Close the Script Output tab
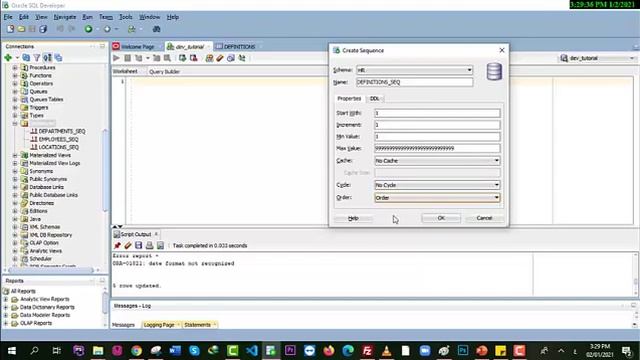Viewport: 640px width, 360px height. coord(156,234)
